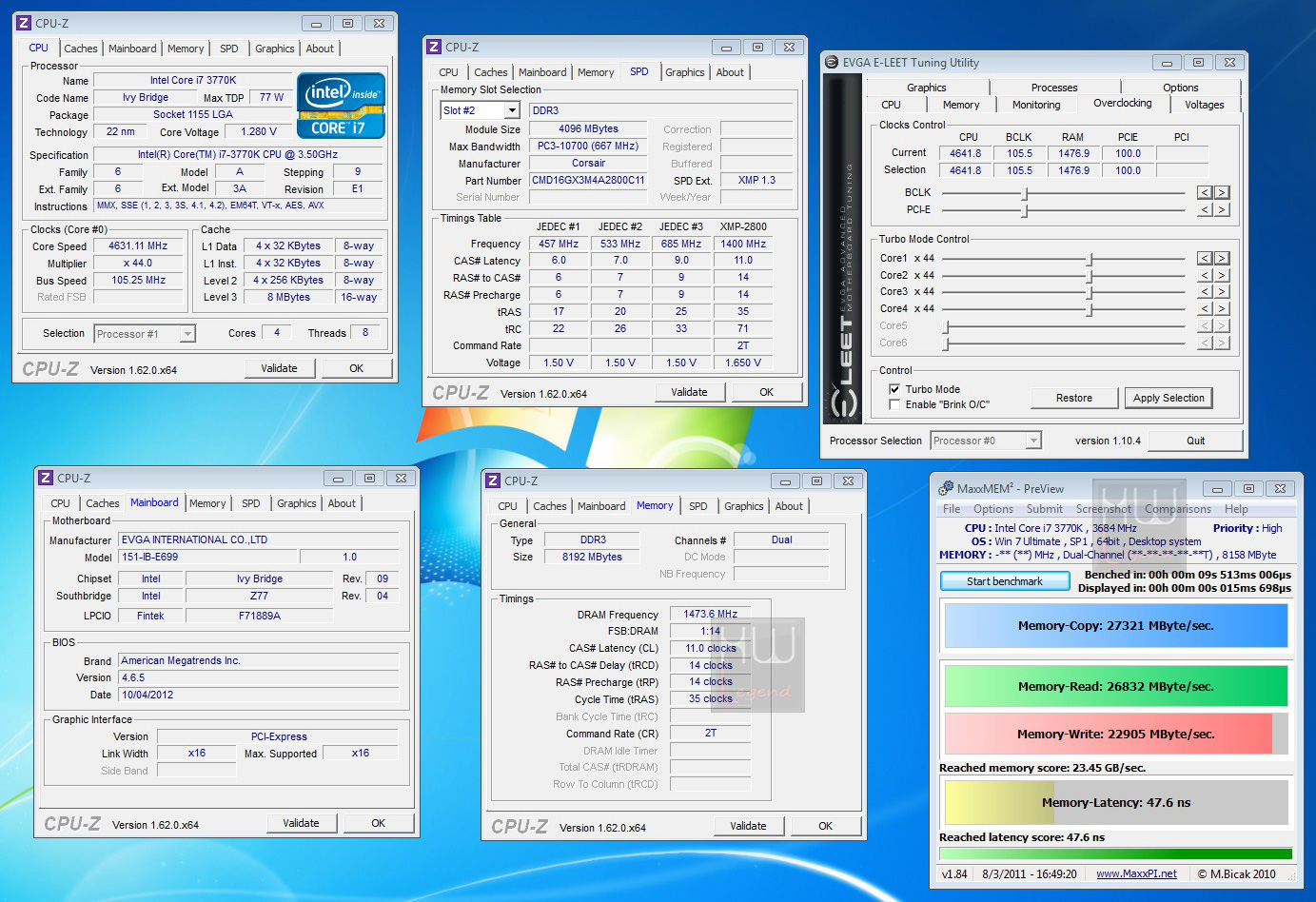Switch to Mainboard tab in Memory CPU-Z window

601,506
